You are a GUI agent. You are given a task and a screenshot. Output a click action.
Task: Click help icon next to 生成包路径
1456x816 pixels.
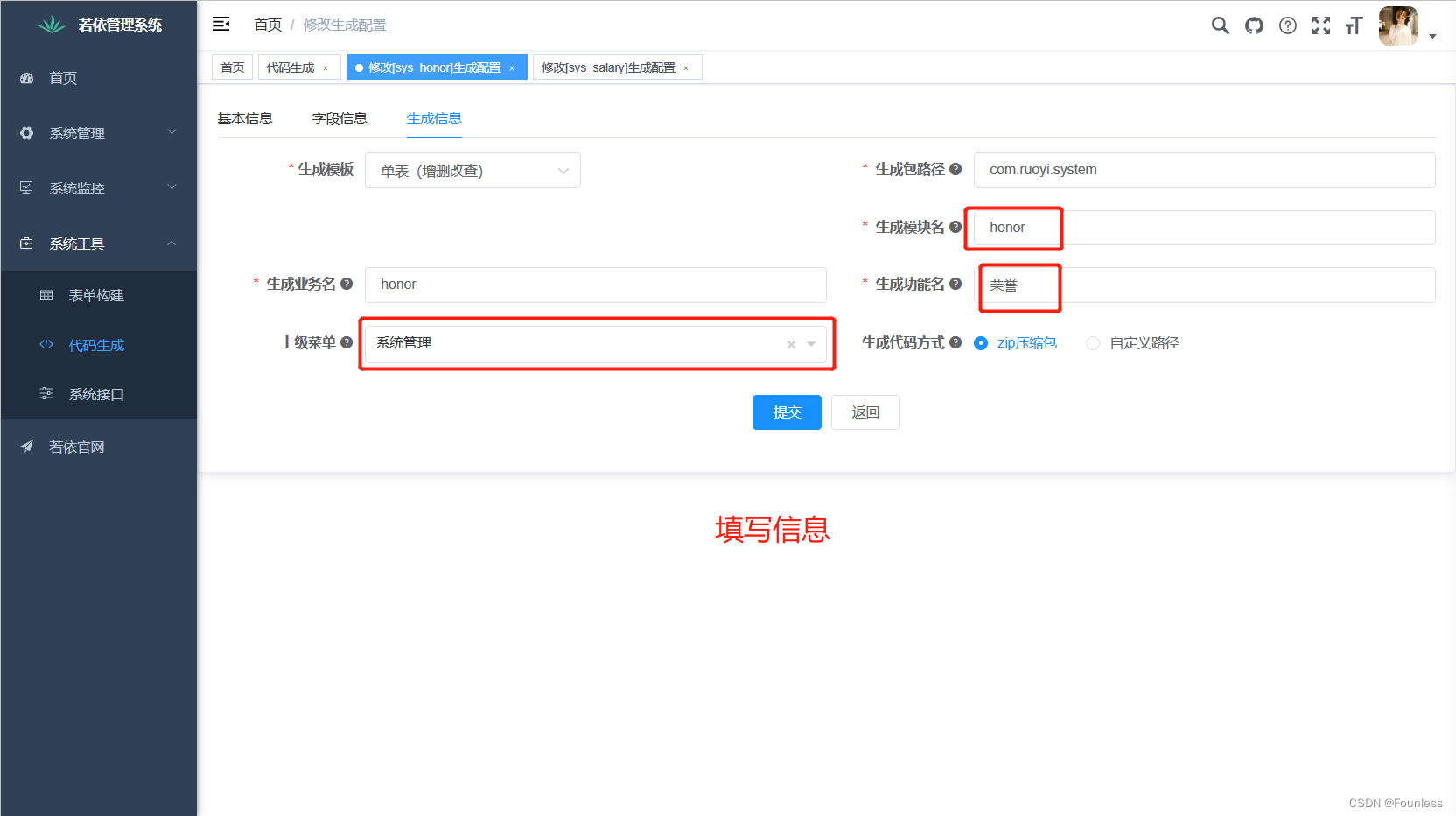tap(955, 169)
